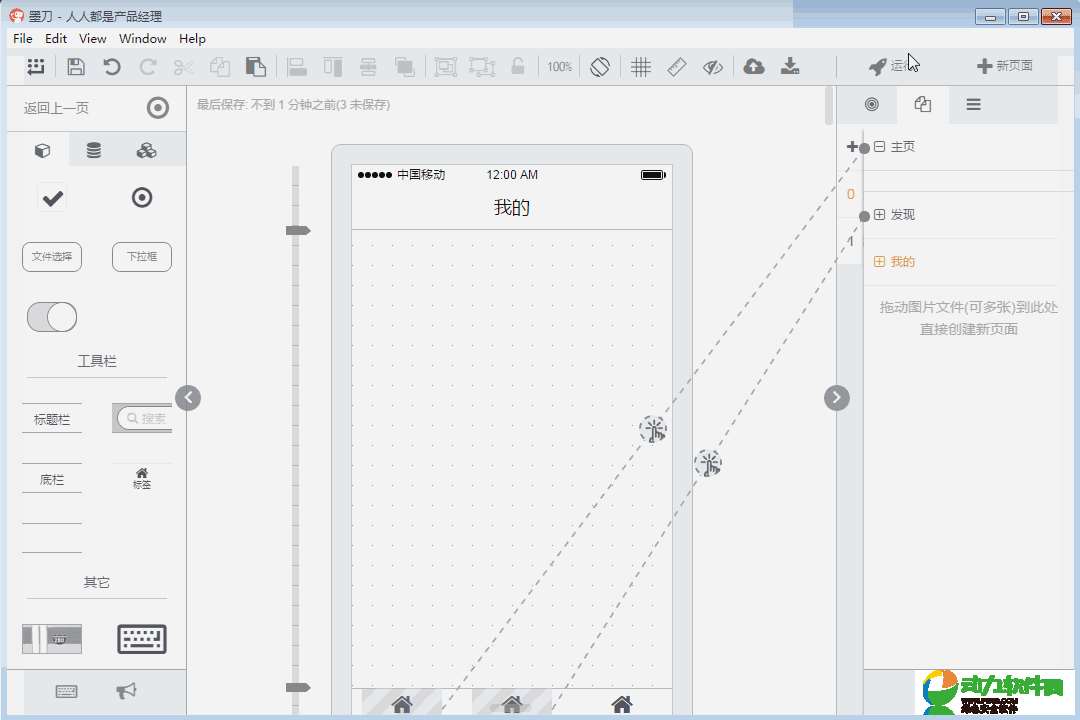Rotate the device screen orientation

[x=600, y=67]
